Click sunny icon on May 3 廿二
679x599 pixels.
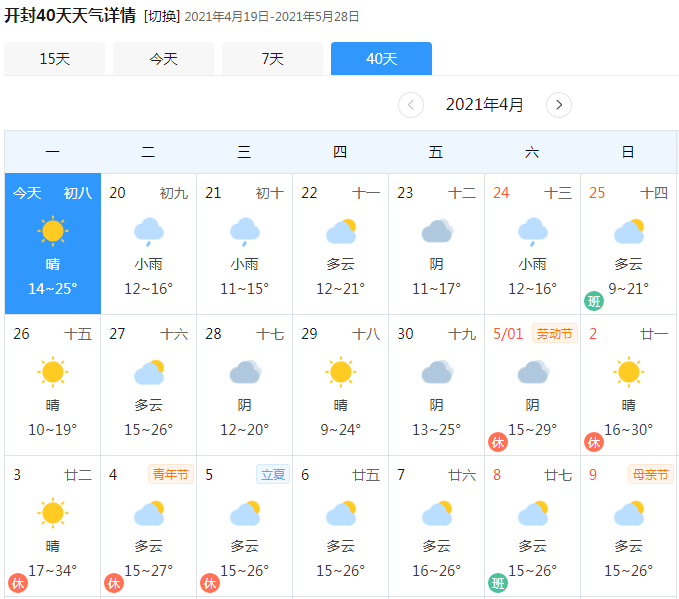[x=53, y=513]
